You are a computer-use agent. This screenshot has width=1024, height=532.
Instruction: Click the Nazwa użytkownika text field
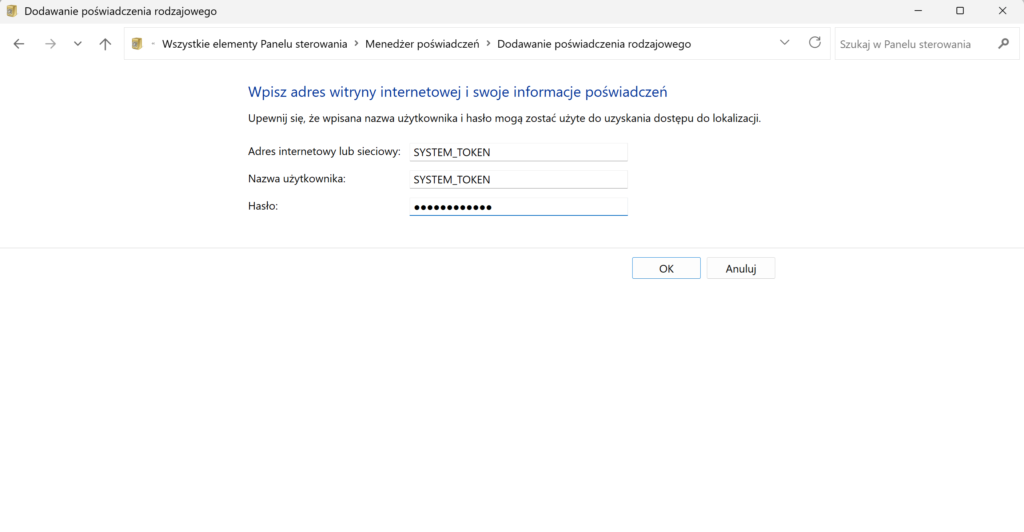(518, 179)
